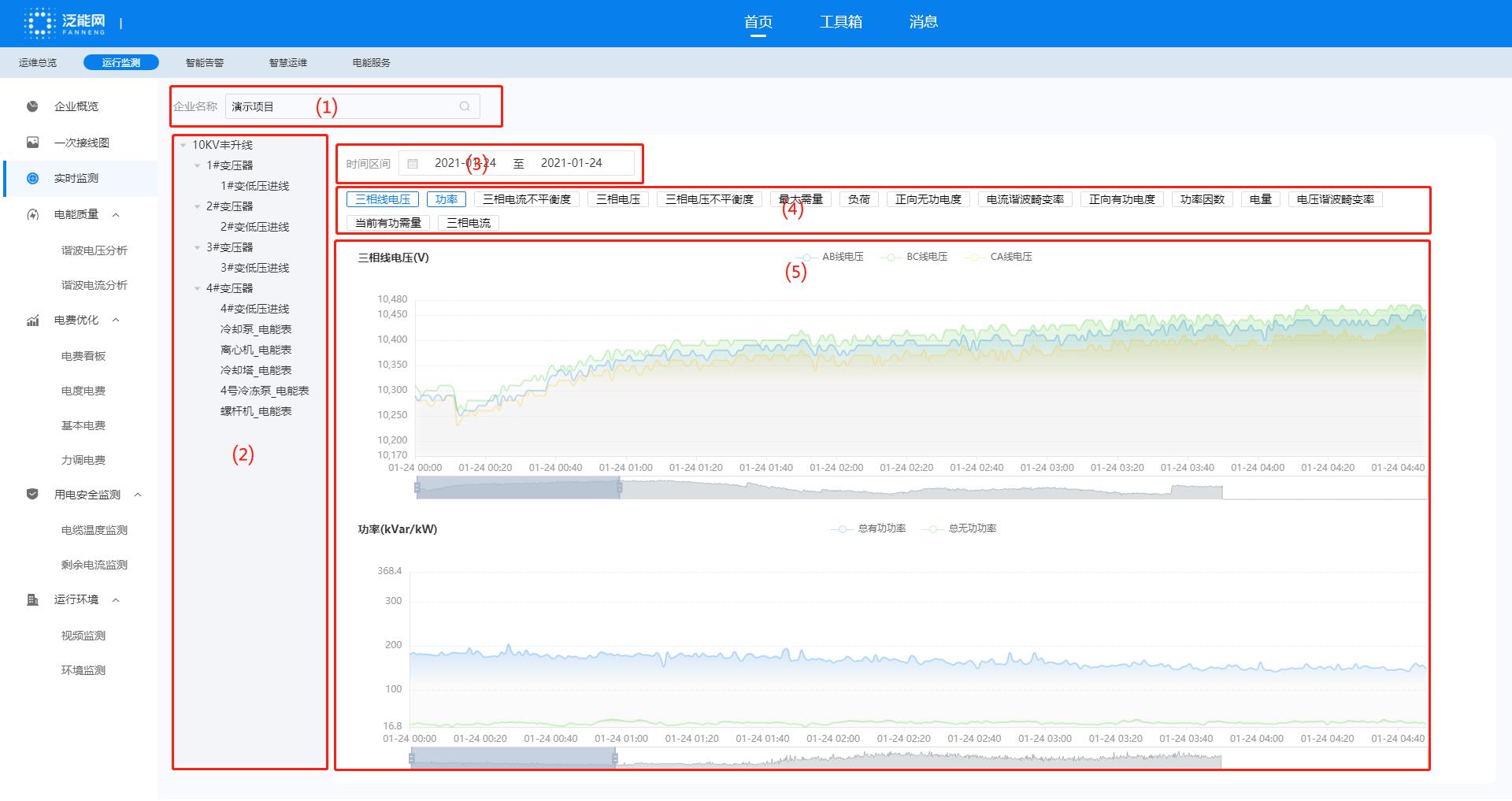Enable the 电压谐波畸变率 metric tag

pyautogui.click(x=1336, y=199)
